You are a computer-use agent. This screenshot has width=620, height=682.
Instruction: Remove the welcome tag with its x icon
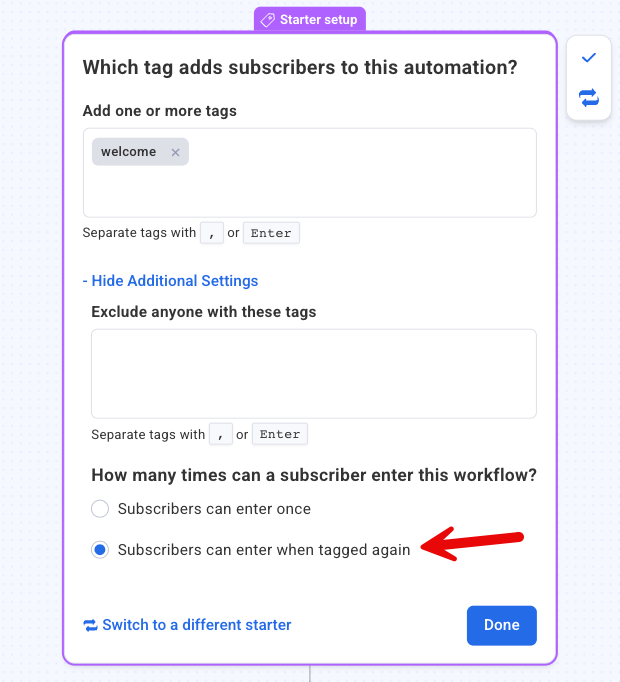(x=175, y=152)
